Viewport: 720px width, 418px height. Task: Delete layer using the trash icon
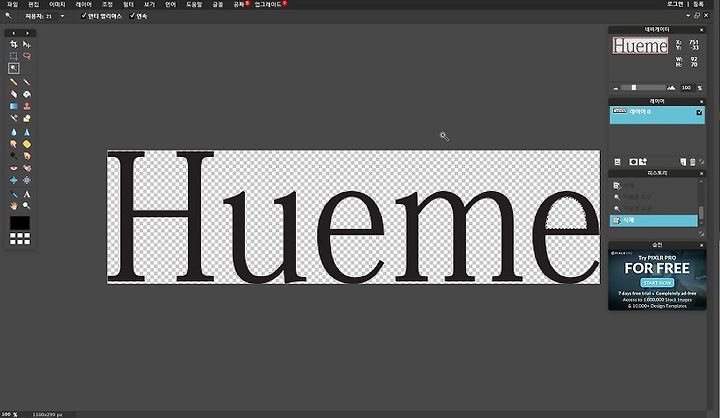point(692,162)
